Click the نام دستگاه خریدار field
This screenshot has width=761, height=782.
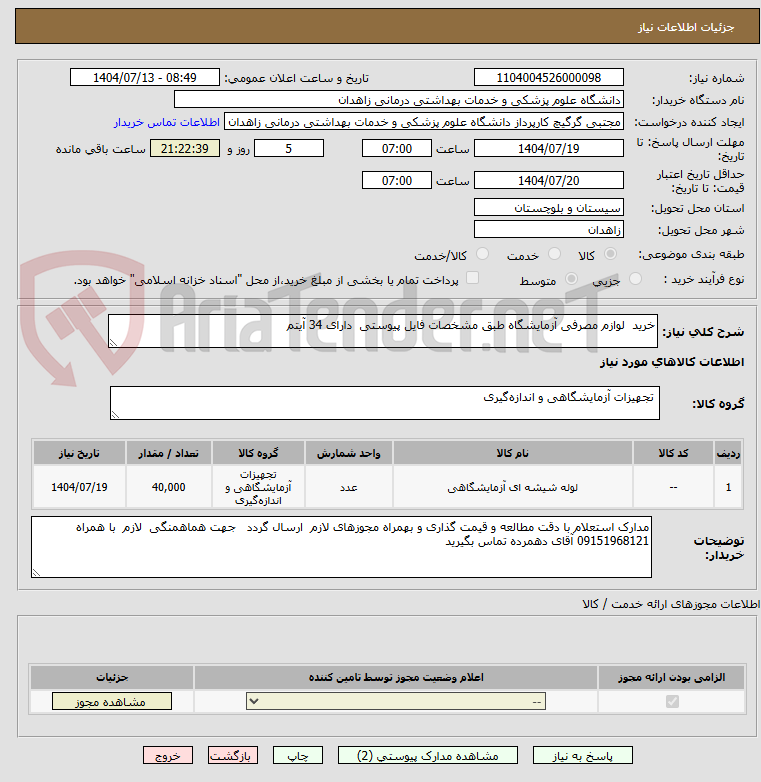click(399, 100)
